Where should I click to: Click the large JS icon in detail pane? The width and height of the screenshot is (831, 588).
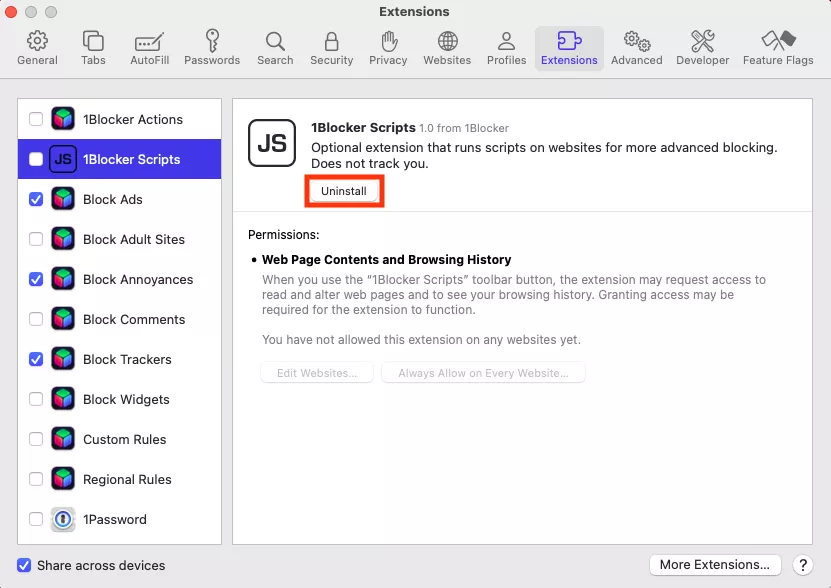[272, 143]
